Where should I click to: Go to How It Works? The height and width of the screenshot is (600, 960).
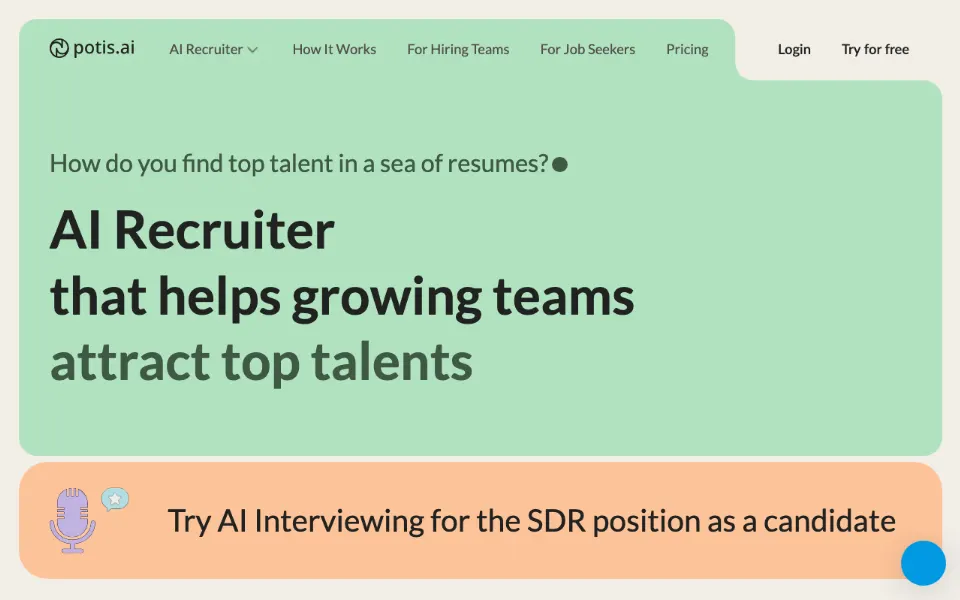334,49
